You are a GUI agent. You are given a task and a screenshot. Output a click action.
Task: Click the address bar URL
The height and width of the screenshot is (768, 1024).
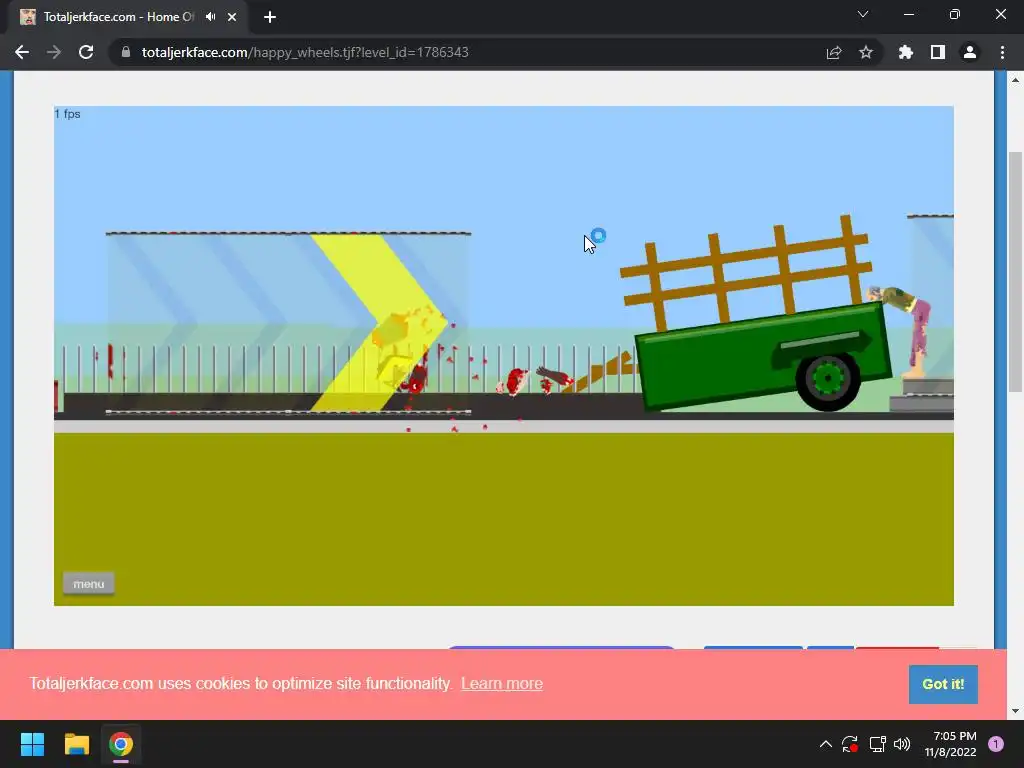click(x=305, y=52)
